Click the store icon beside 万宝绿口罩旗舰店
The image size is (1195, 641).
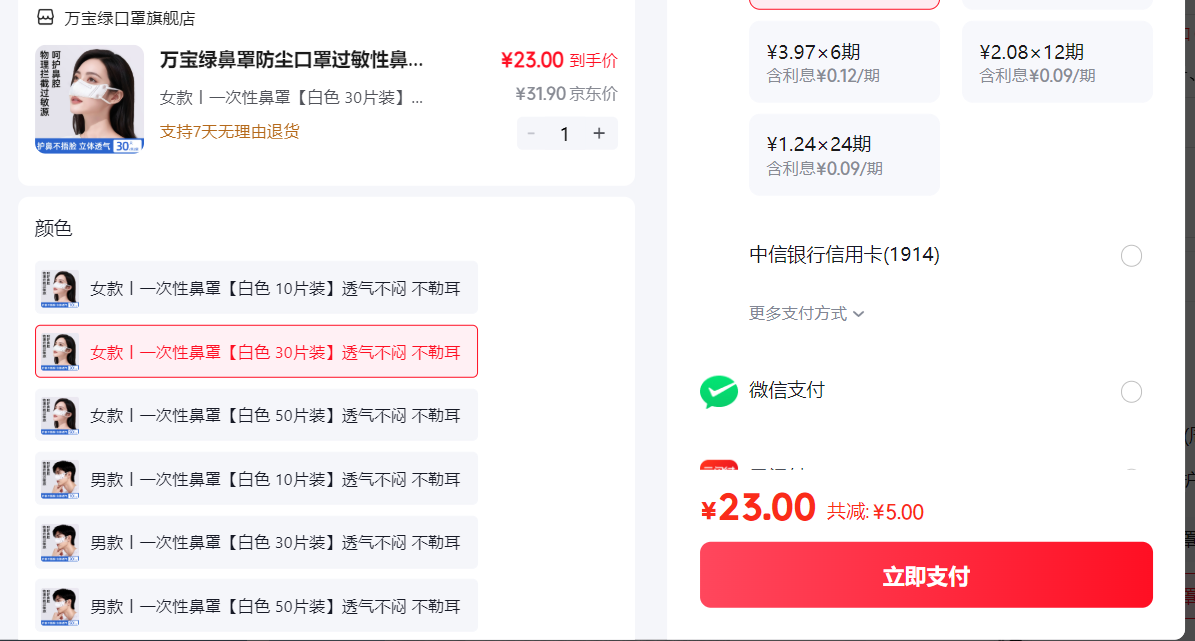click(46, 17)
